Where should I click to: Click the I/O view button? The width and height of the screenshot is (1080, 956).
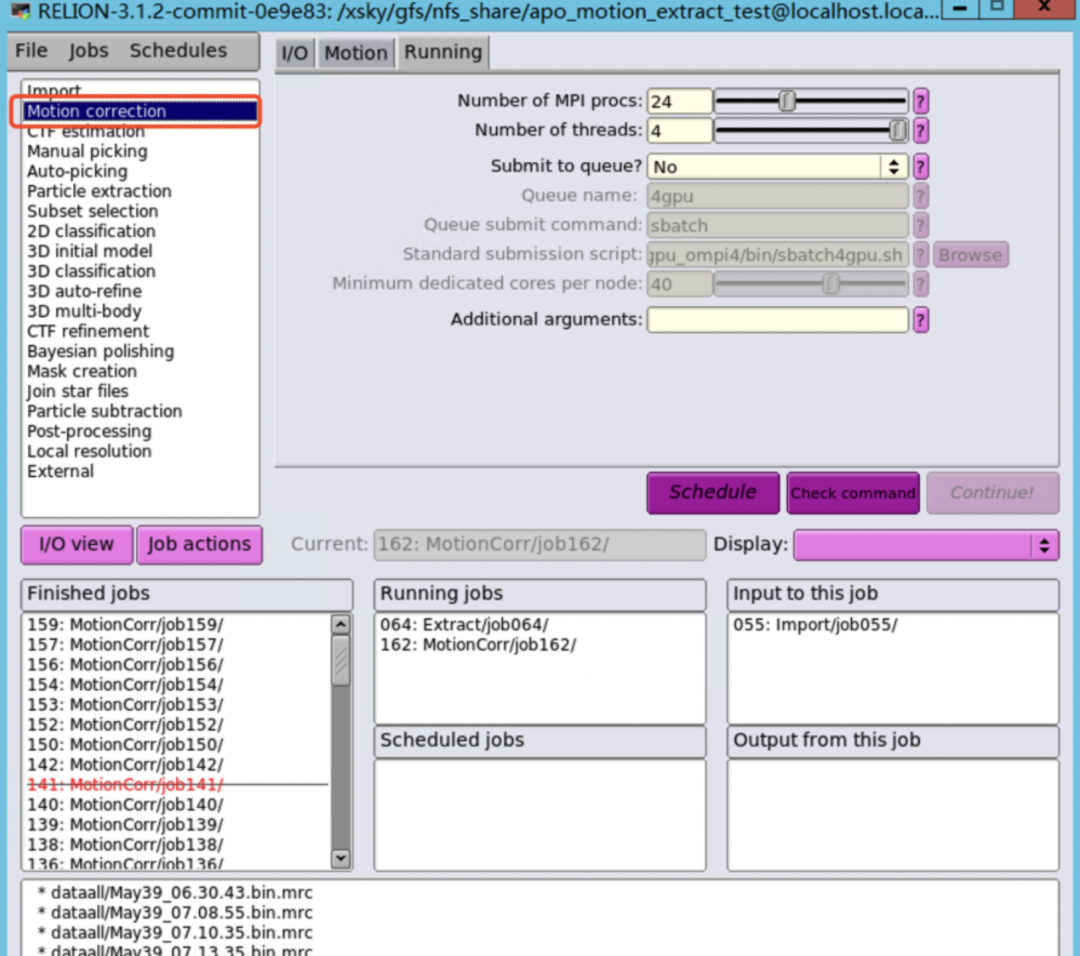[76, 545]
